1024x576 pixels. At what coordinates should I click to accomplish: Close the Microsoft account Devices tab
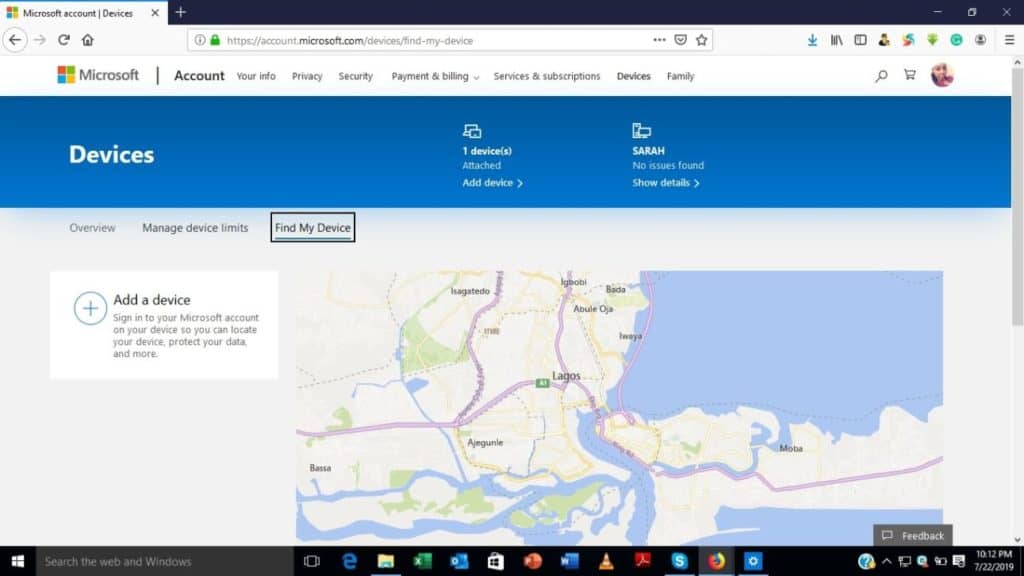coord(155,12)
